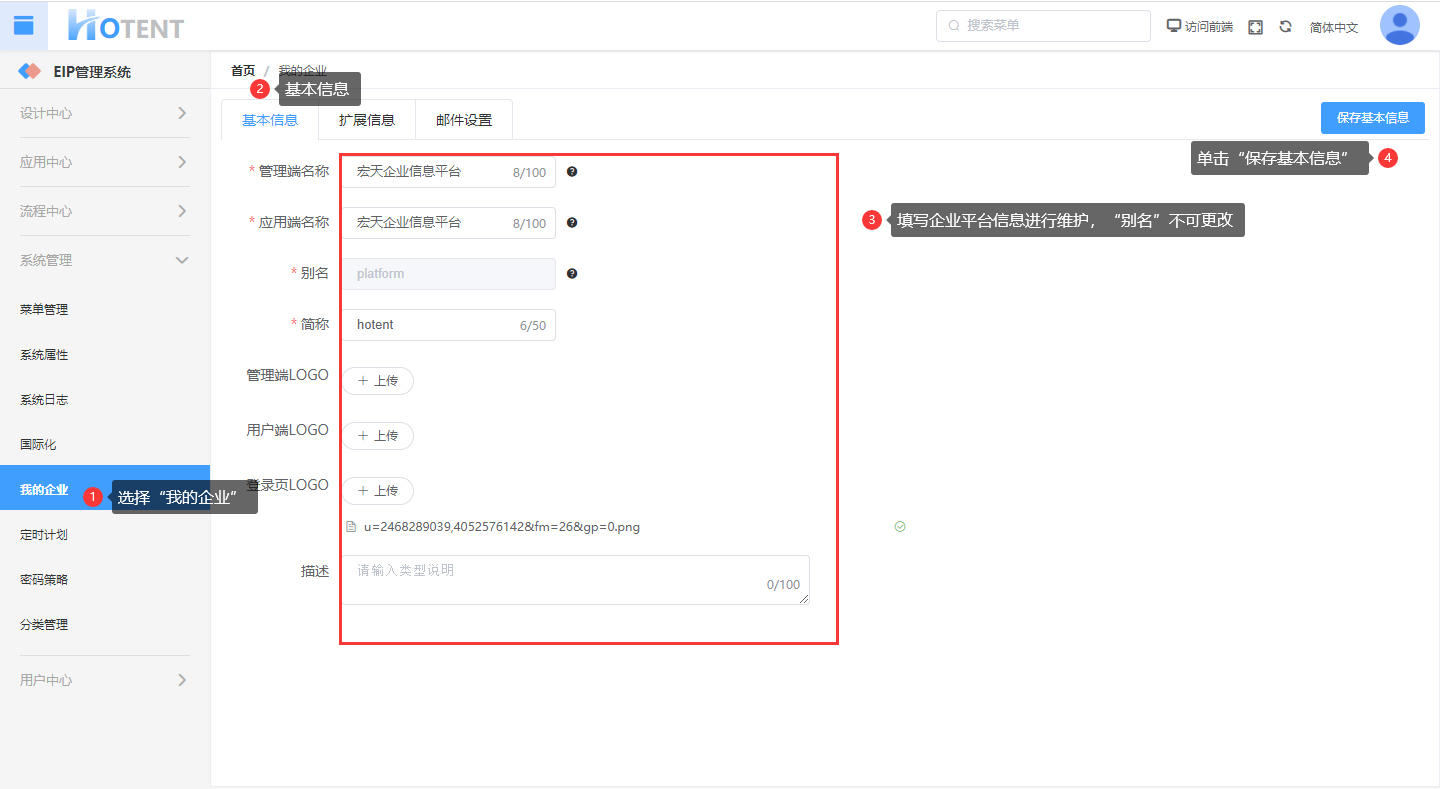Click 上传 for 用户端LOGO

click(x=378, y=436)
